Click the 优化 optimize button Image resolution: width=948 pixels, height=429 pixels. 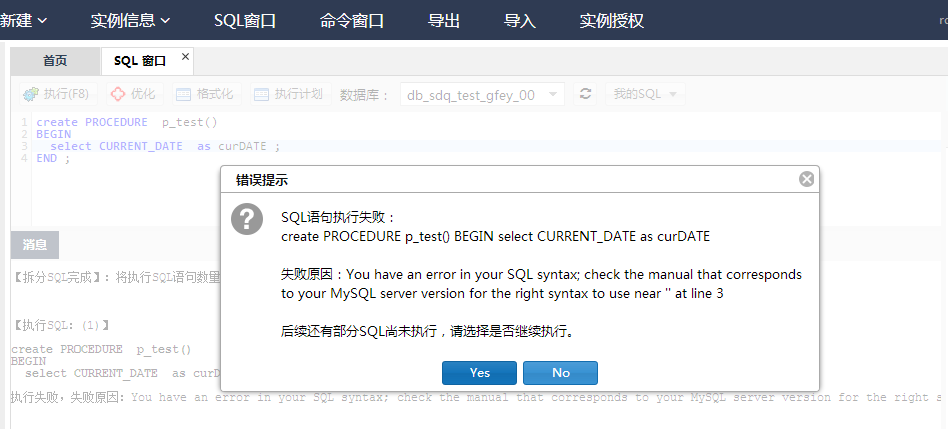[x=133, y=94]
